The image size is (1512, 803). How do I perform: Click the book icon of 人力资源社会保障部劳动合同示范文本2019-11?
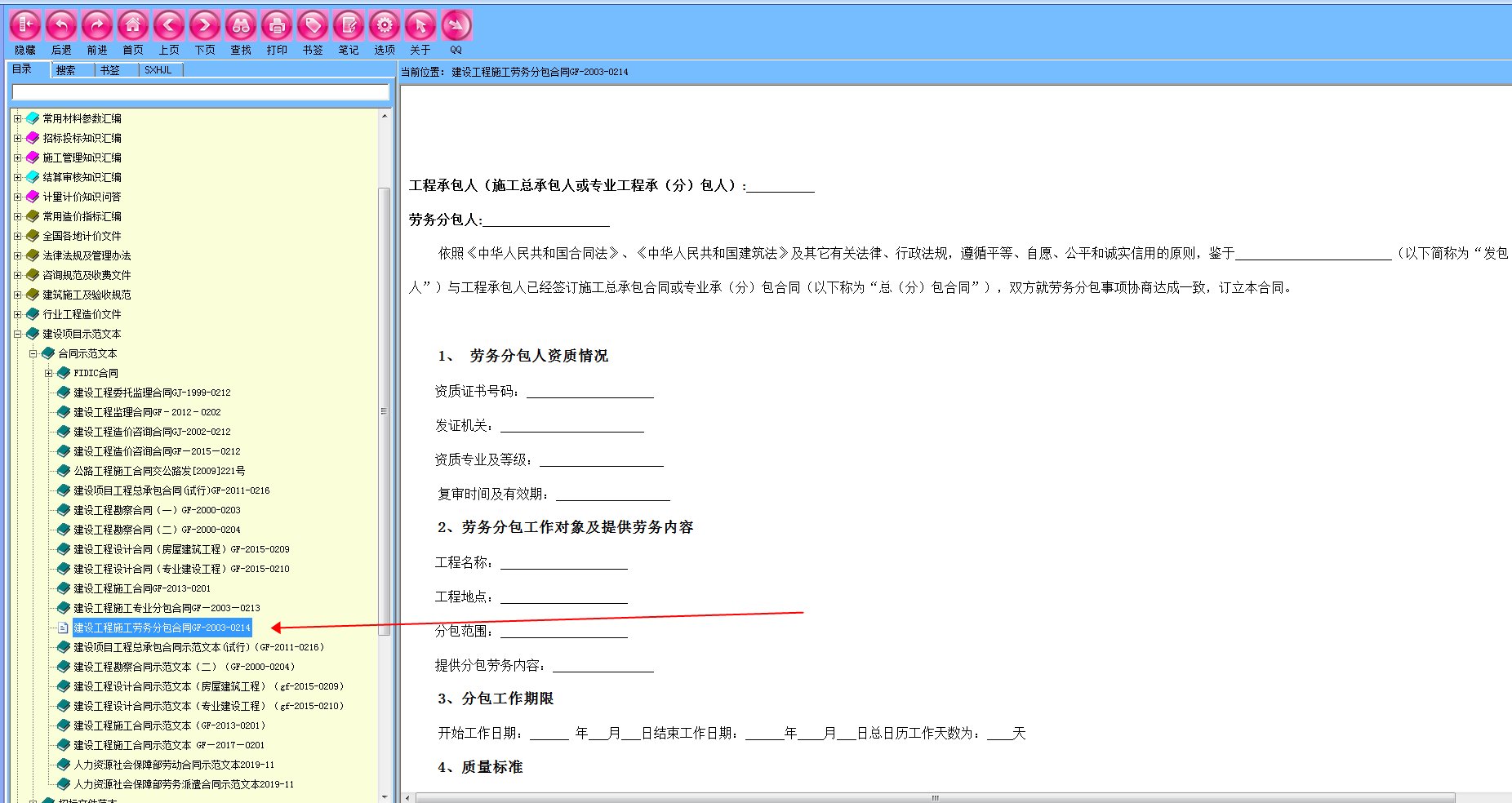tap(64, 765)
